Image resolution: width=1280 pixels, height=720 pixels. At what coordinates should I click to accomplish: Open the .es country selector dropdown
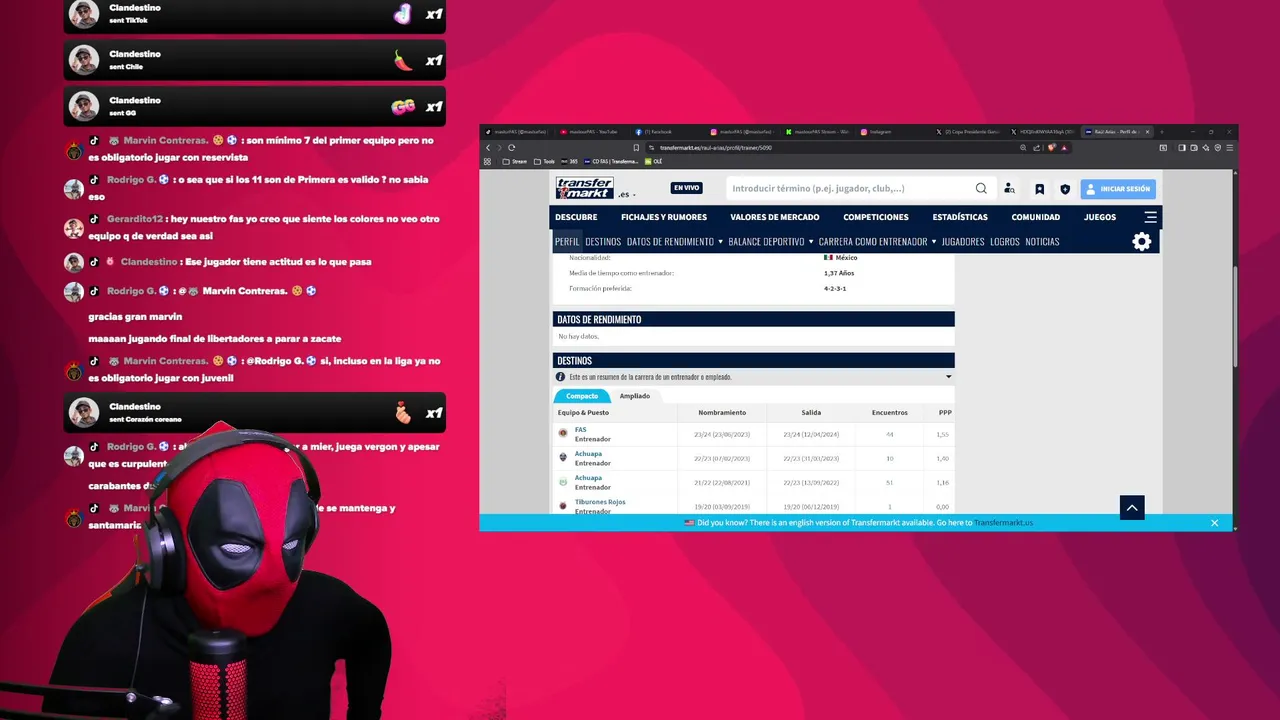click(x=627, y=194)
